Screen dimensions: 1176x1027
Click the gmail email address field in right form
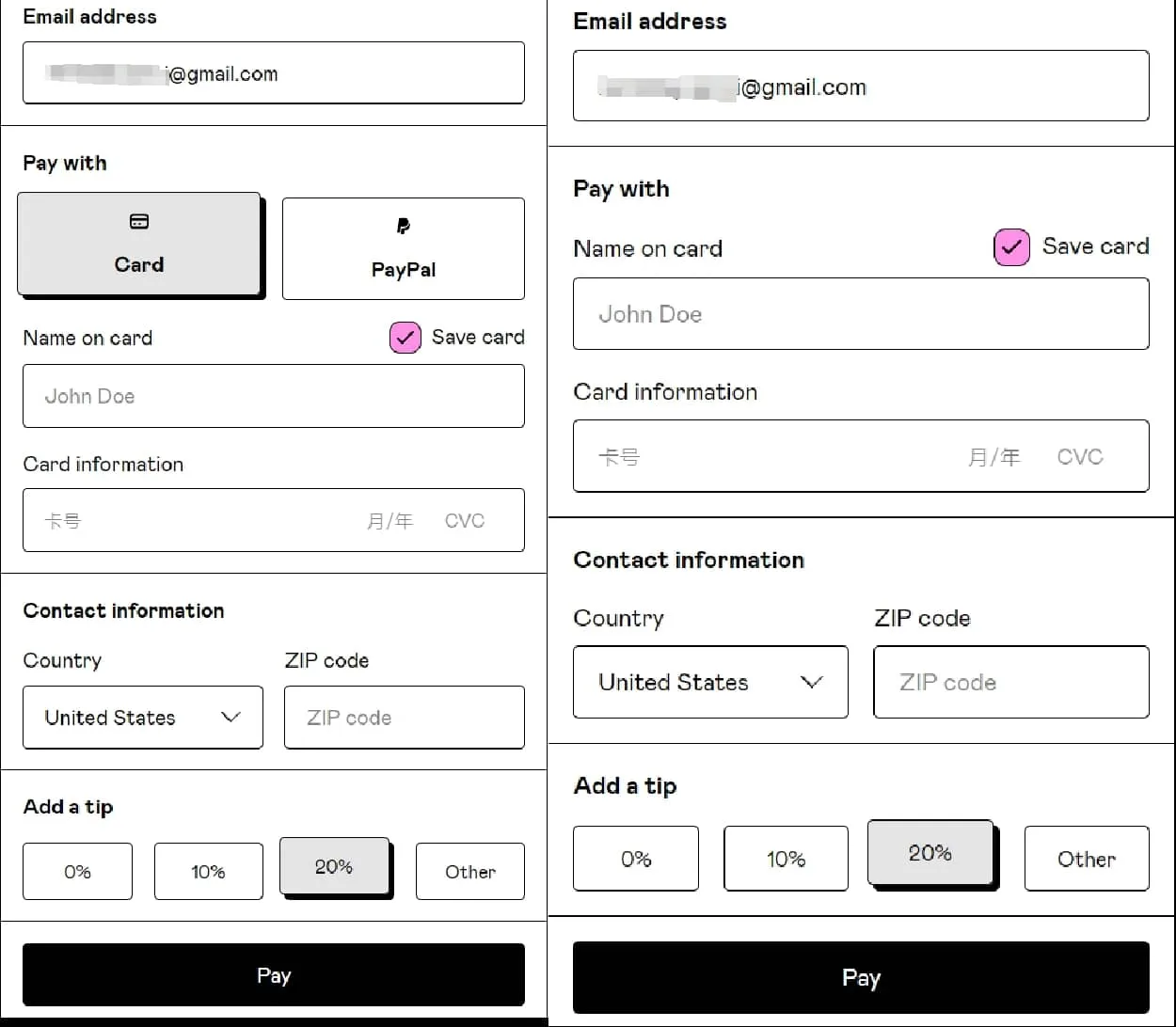(860, 87)
